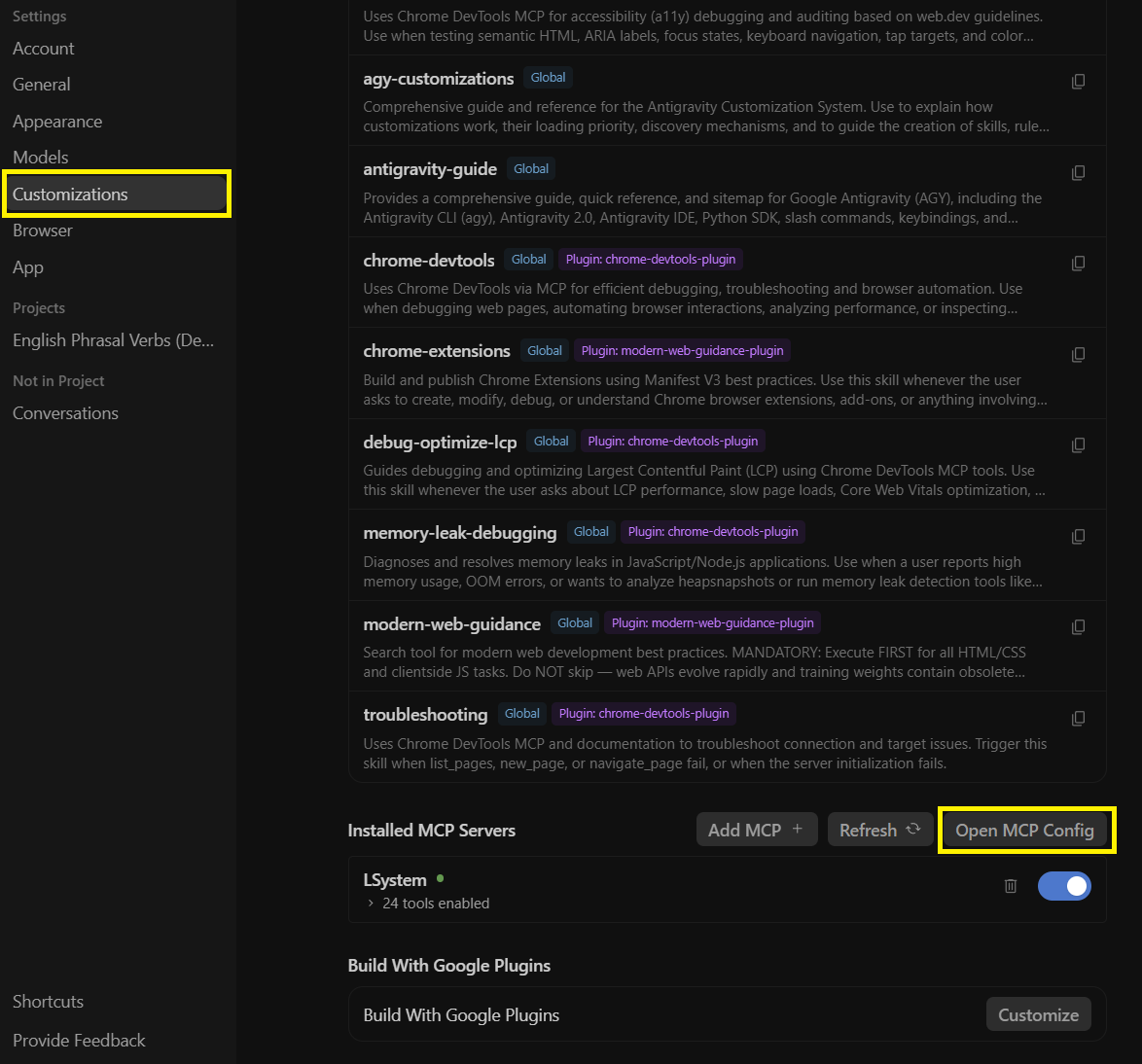Click chrome-devtools-plugin tag on chrome-devtools row
Screen dimensions: 1142x1064
(x=651, y=260)
